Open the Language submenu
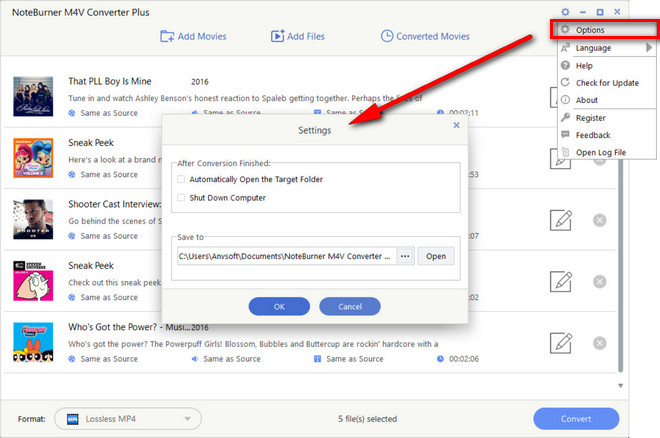This screenshot has height=438, width=660. pyautogui.click(x=607, y=48)
